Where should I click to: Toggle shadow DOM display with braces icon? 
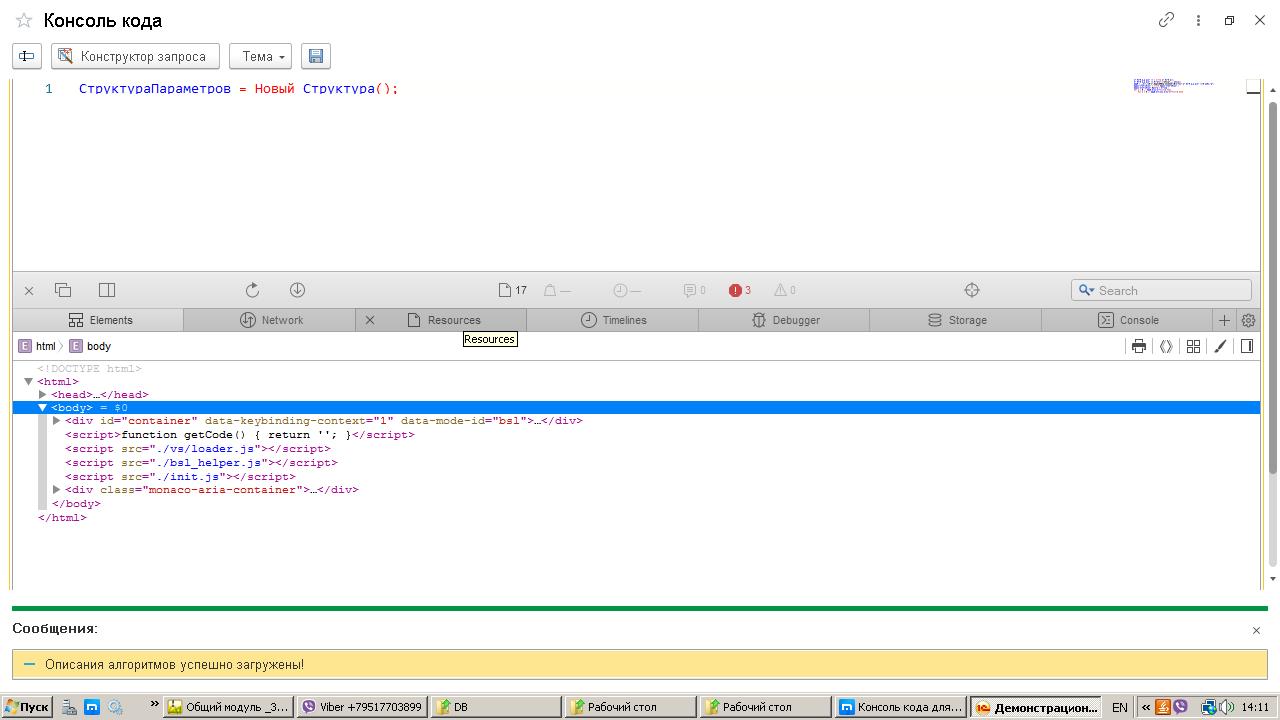1166,346
